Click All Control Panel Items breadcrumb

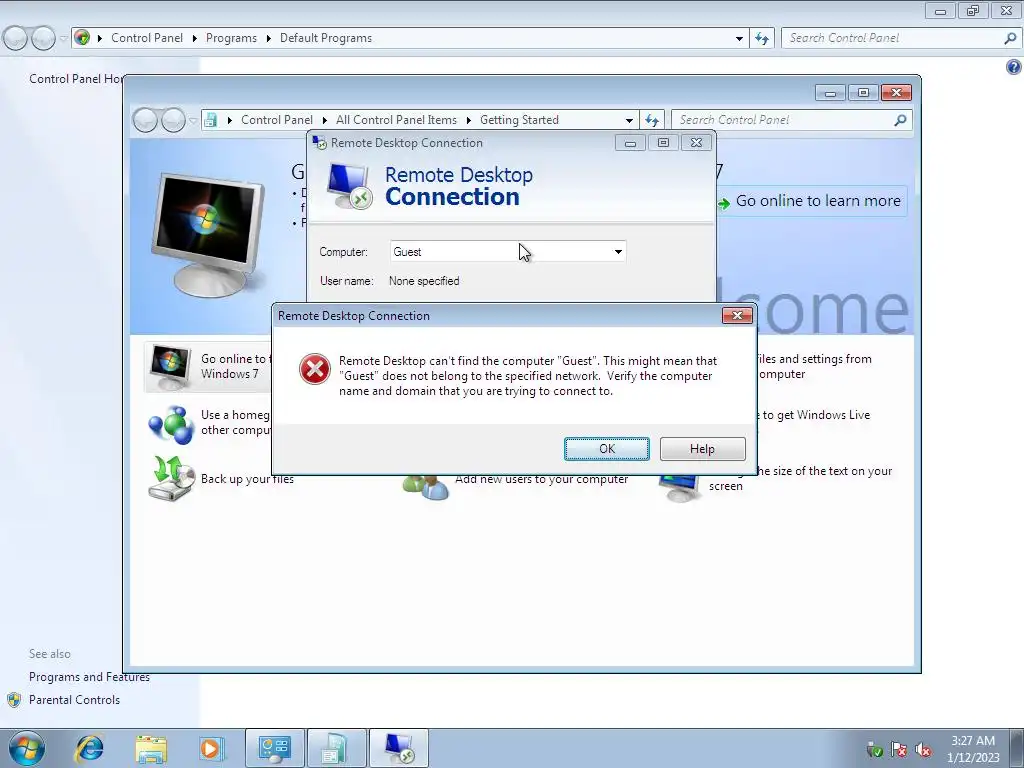click(396, 120)
